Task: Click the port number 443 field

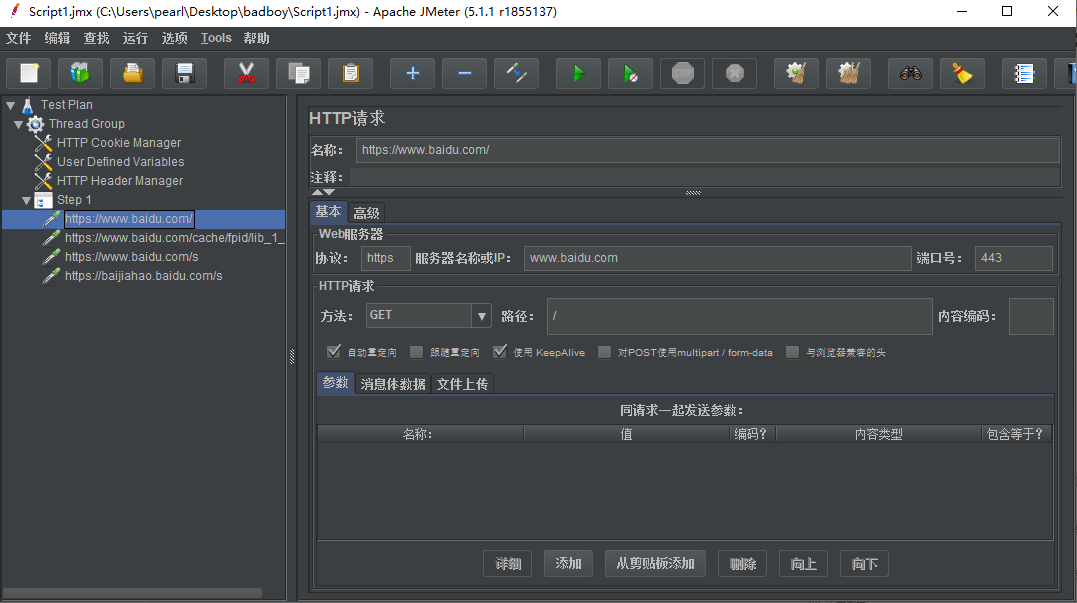Action: tap(1014, 258)
